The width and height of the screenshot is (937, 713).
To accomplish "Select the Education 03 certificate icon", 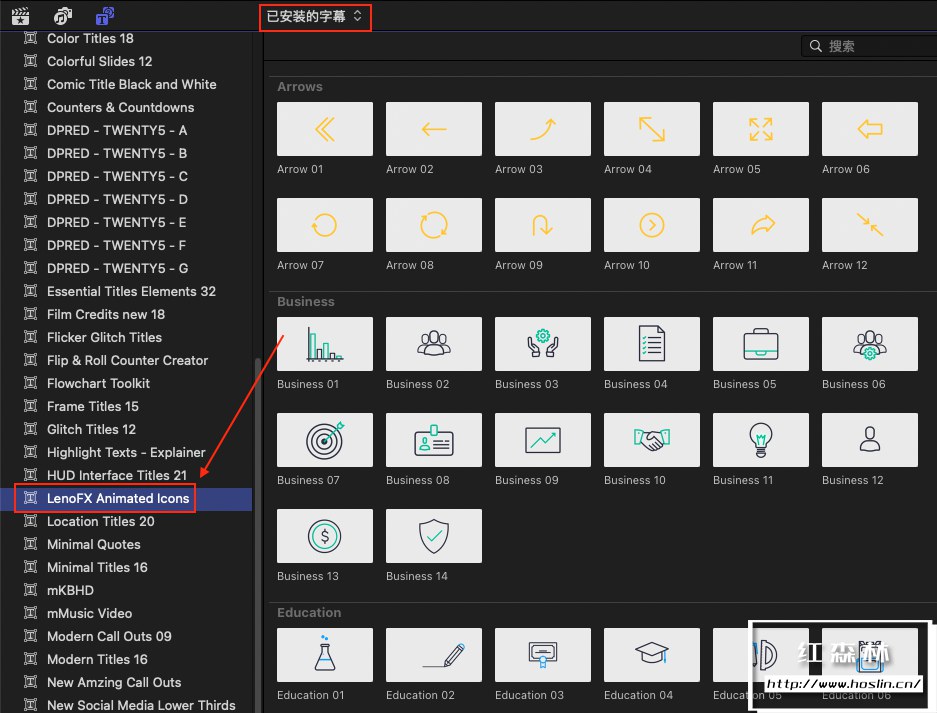I will [x=543, y=655].
